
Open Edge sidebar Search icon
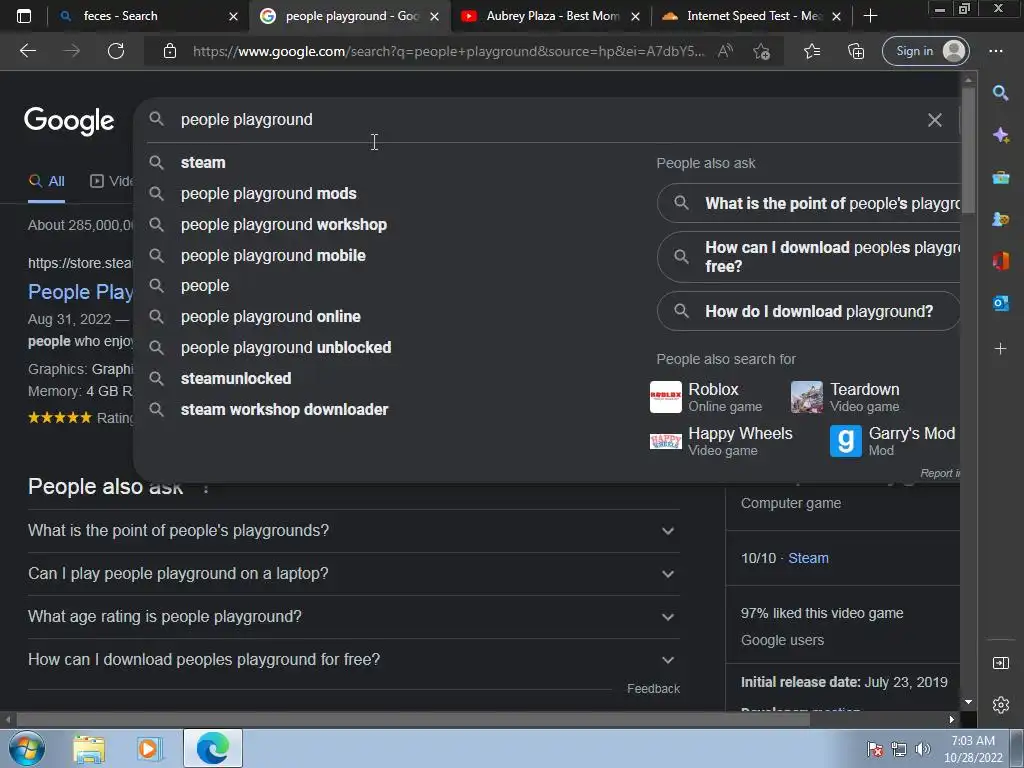1000,93
